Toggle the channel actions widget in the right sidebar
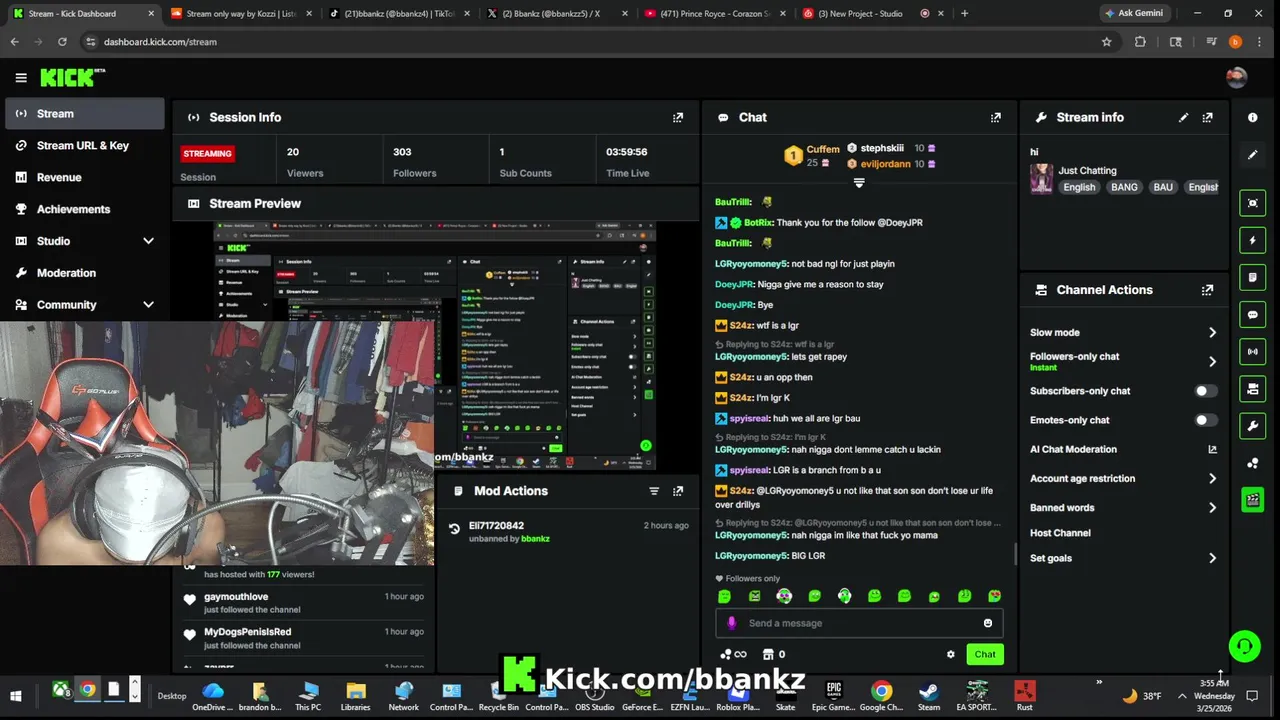The height and width of the screenshot is (720, 1280). [1252, 388]
